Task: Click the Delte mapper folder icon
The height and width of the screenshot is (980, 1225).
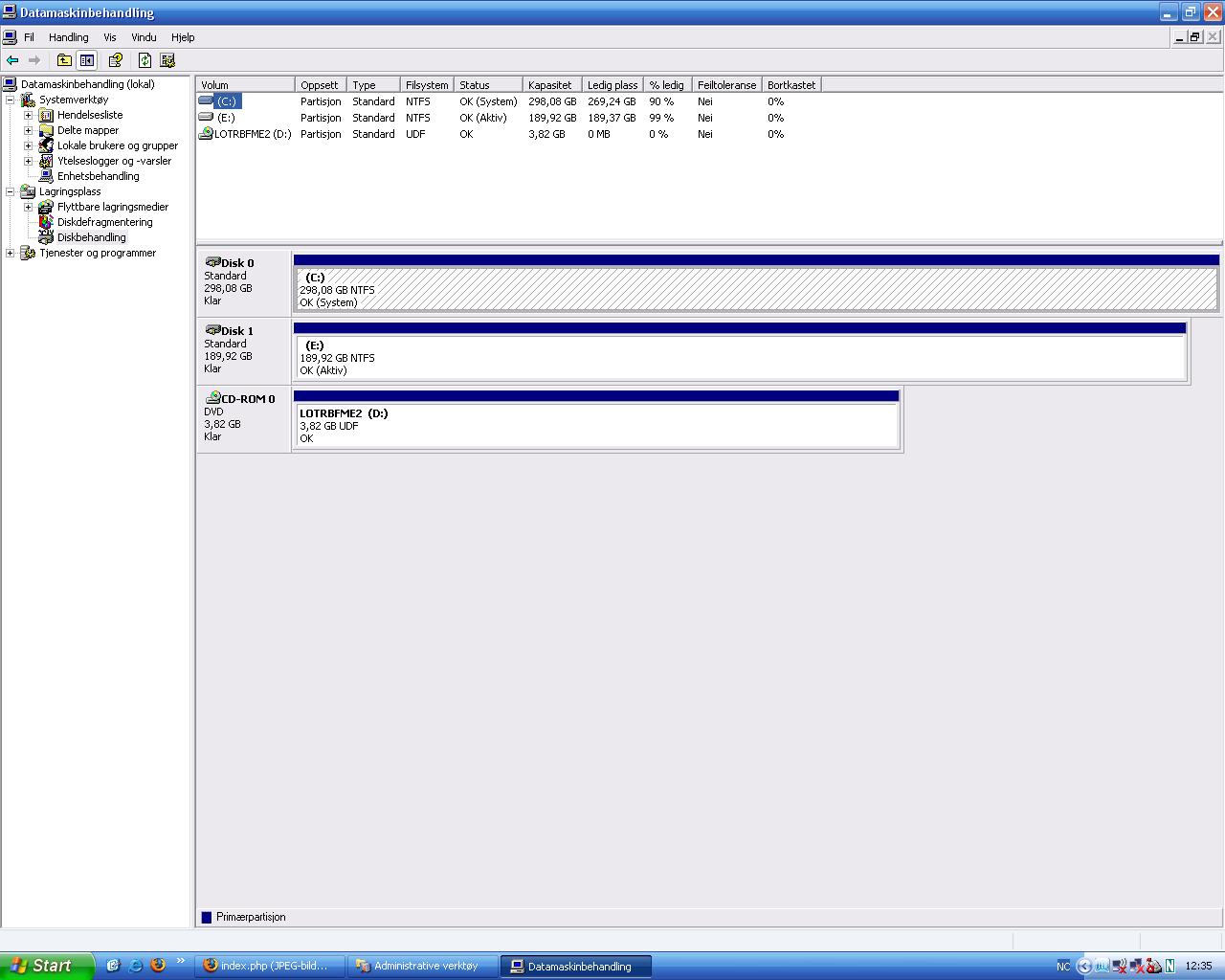Action: tap(46, 130)
